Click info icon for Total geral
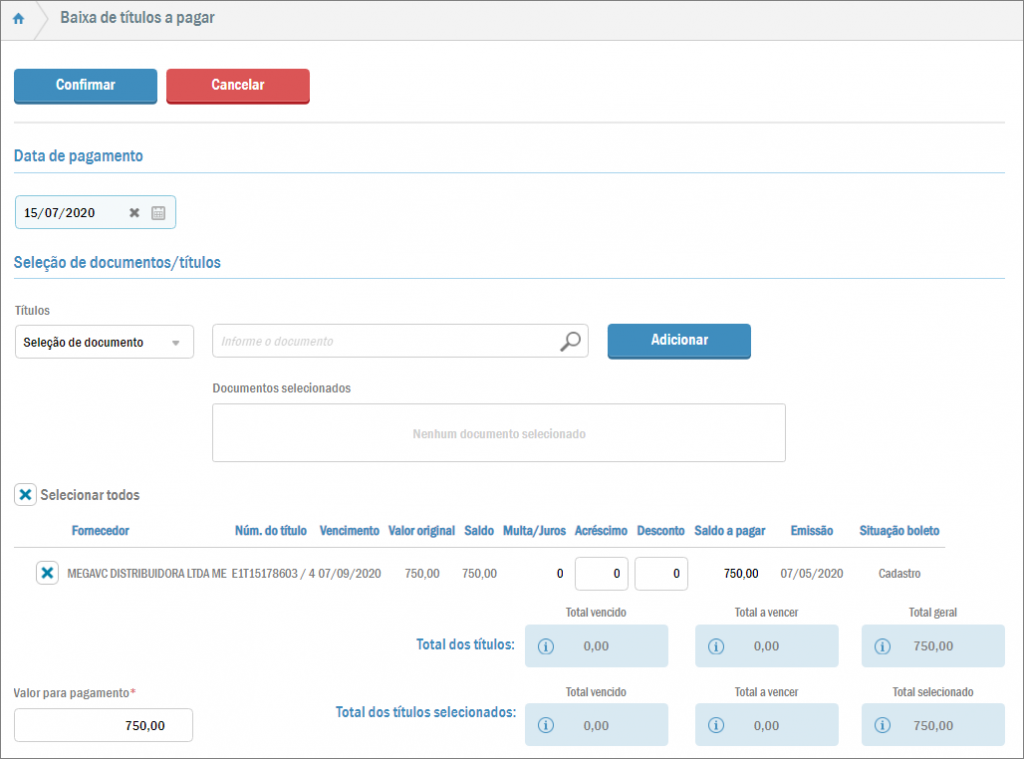The image size is (1024, 759). click(883, 646)
